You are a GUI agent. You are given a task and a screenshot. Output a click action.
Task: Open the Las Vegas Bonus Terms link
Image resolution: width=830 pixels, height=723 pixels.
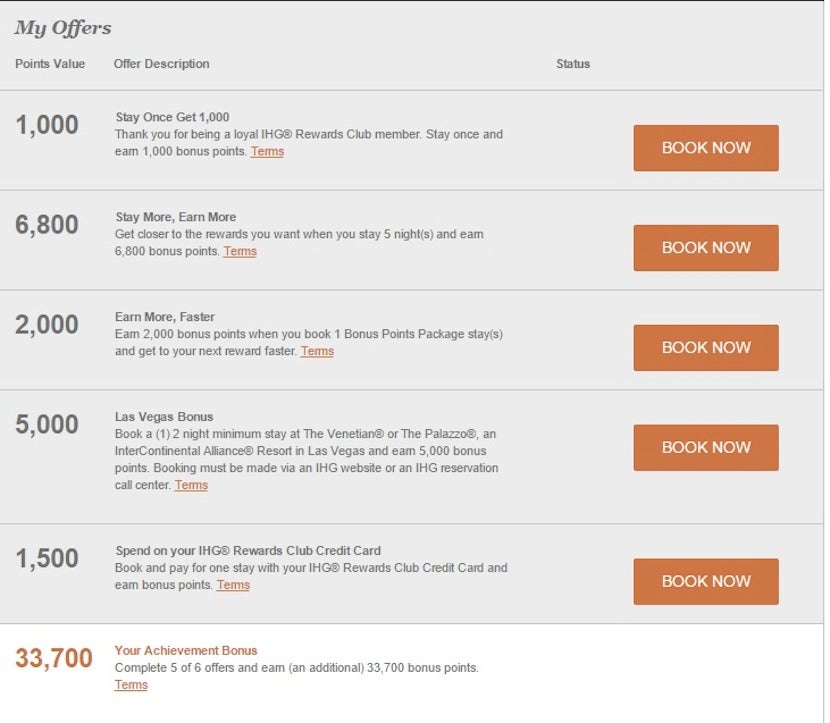(191, 486)
